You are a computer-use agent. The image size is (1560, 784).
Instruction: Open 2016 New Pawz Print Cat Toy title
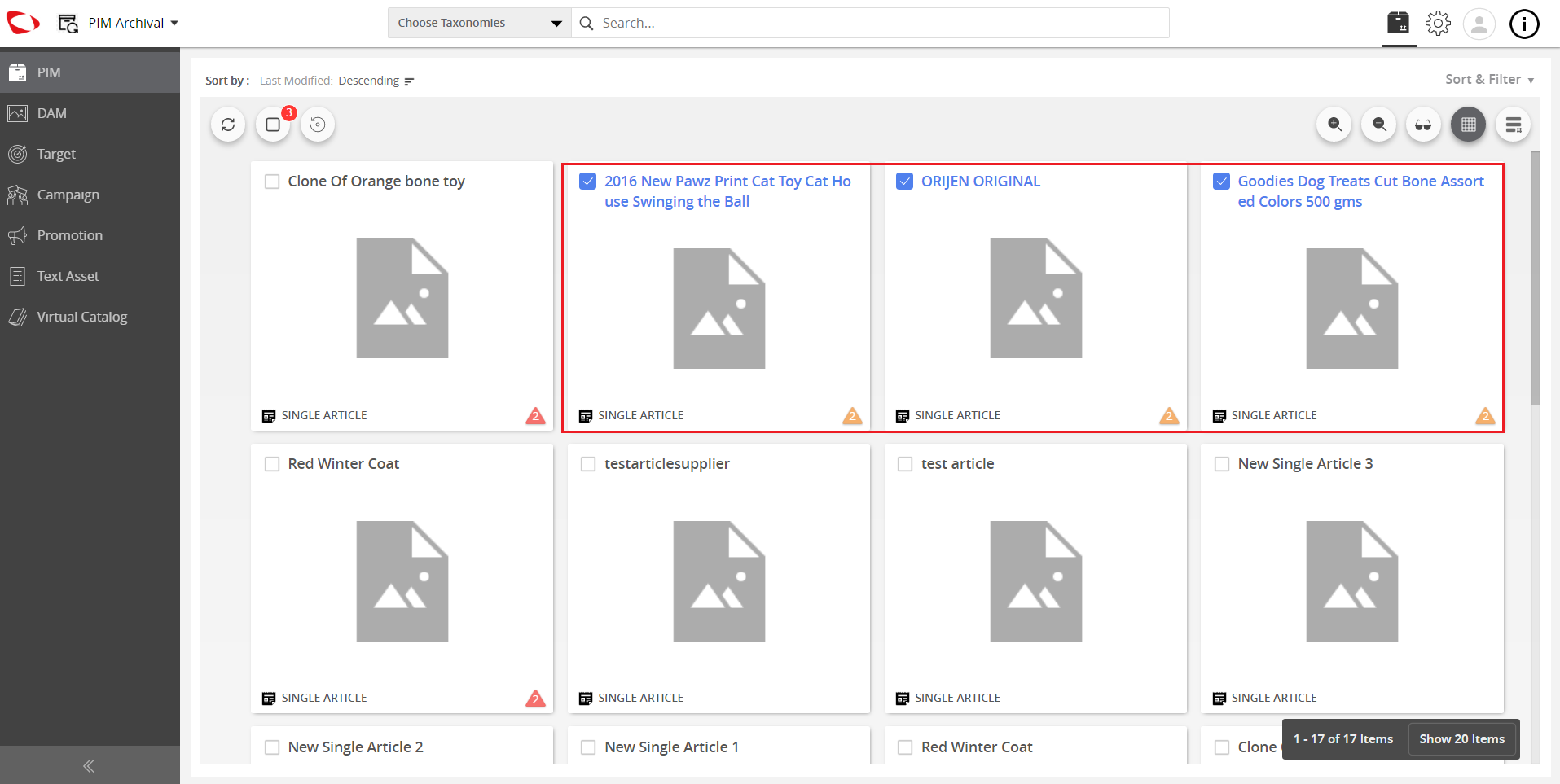[x=727, y=191]
